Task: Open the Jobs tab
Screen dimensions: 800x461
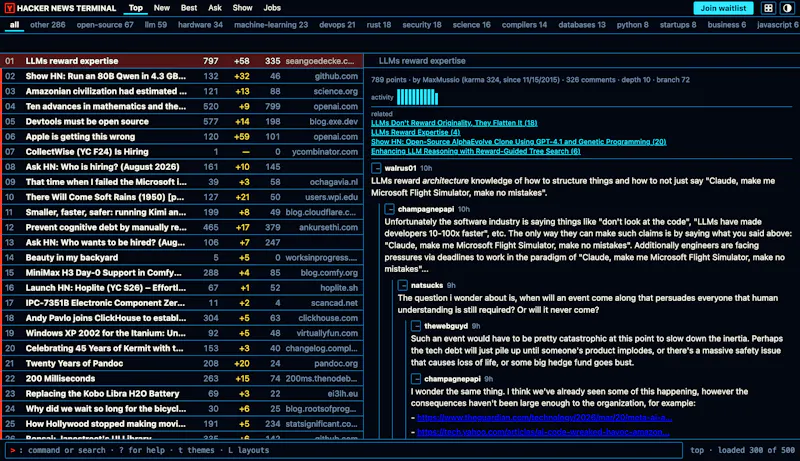Action: [x=272, y=8]
